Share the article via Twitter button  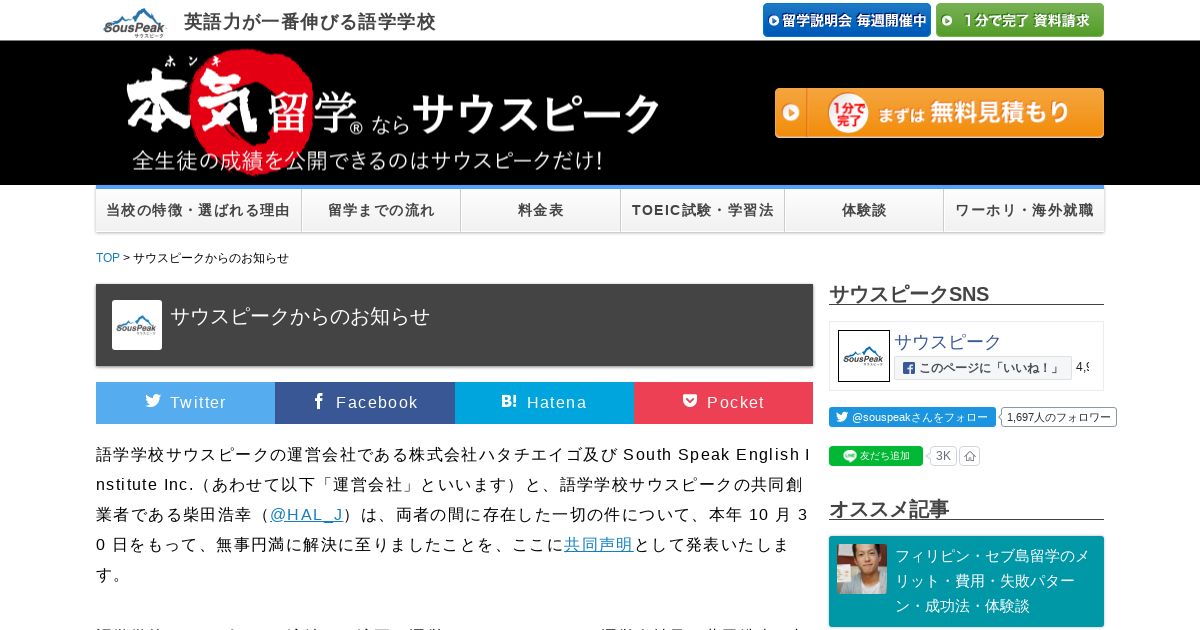[x=185, y=403]
